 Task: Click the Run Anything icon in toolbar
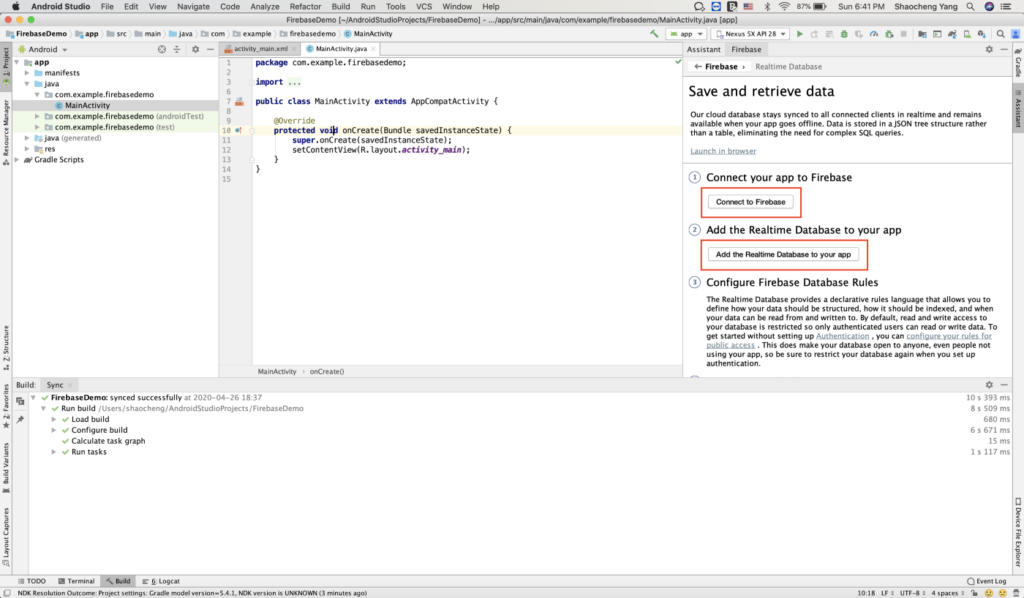coord(937,34)
